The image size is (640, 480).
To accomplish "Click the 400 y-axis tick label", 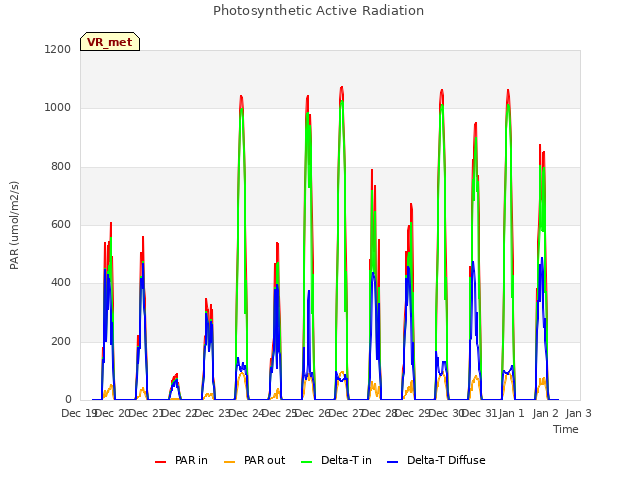I will click(61, 282).
